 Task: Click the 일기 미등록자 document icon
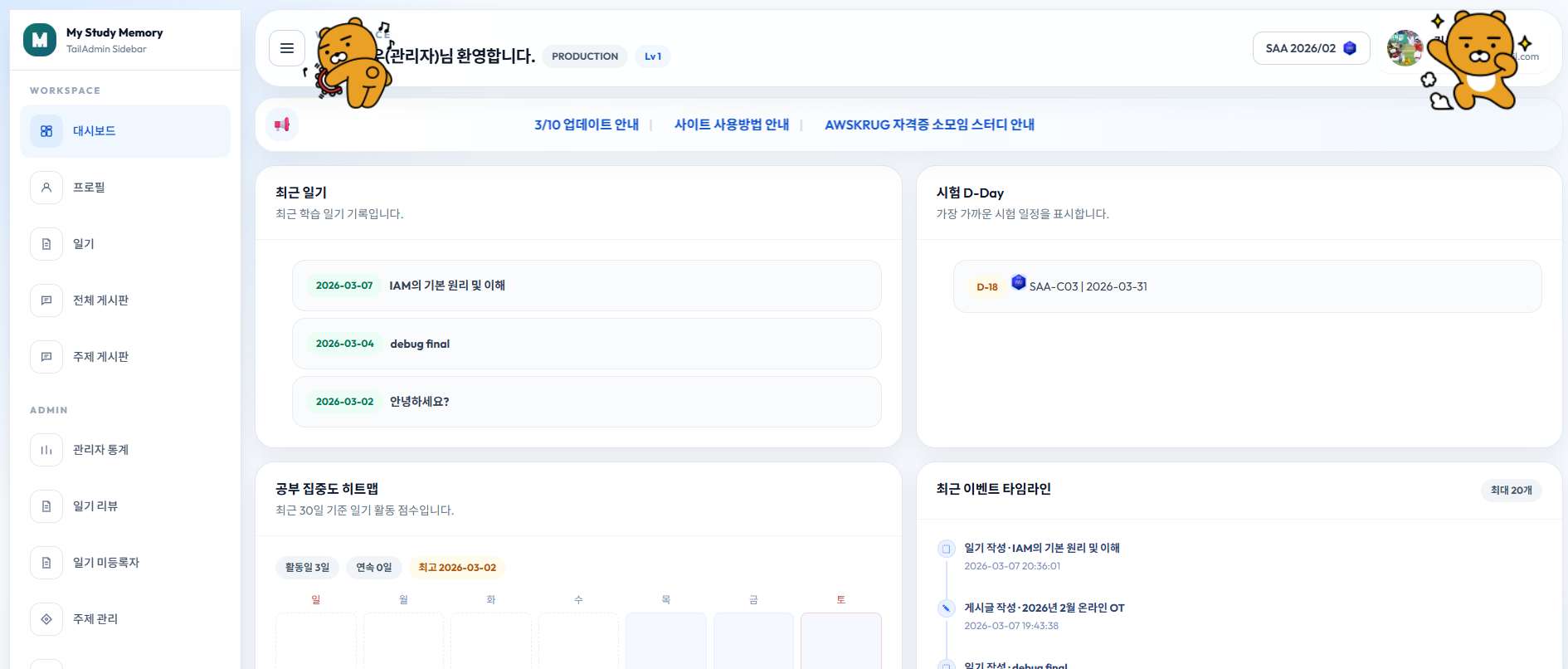pyautogui.click(x=46, y=563)
